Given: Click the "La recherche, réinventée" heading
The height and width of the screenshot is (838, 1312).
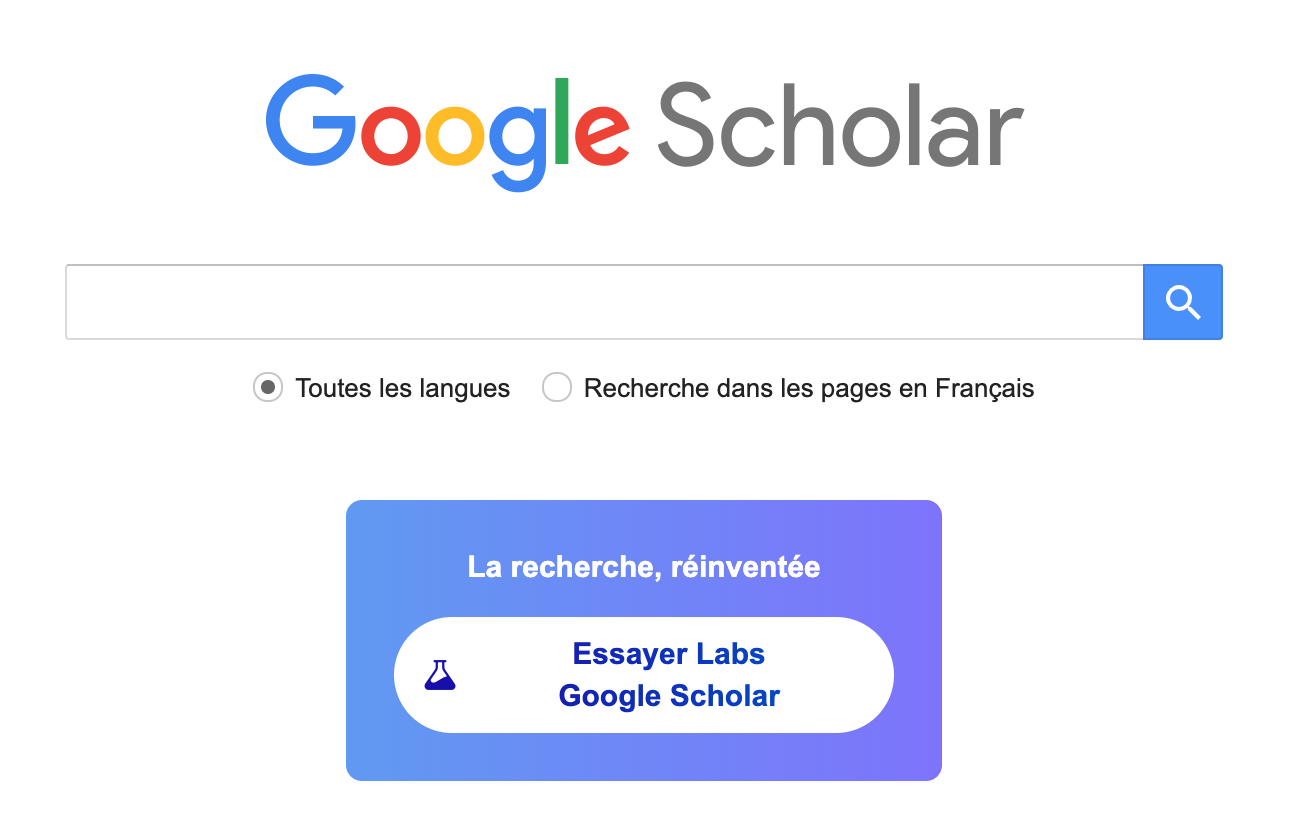Looking at the screenshot, I should 644,567.
